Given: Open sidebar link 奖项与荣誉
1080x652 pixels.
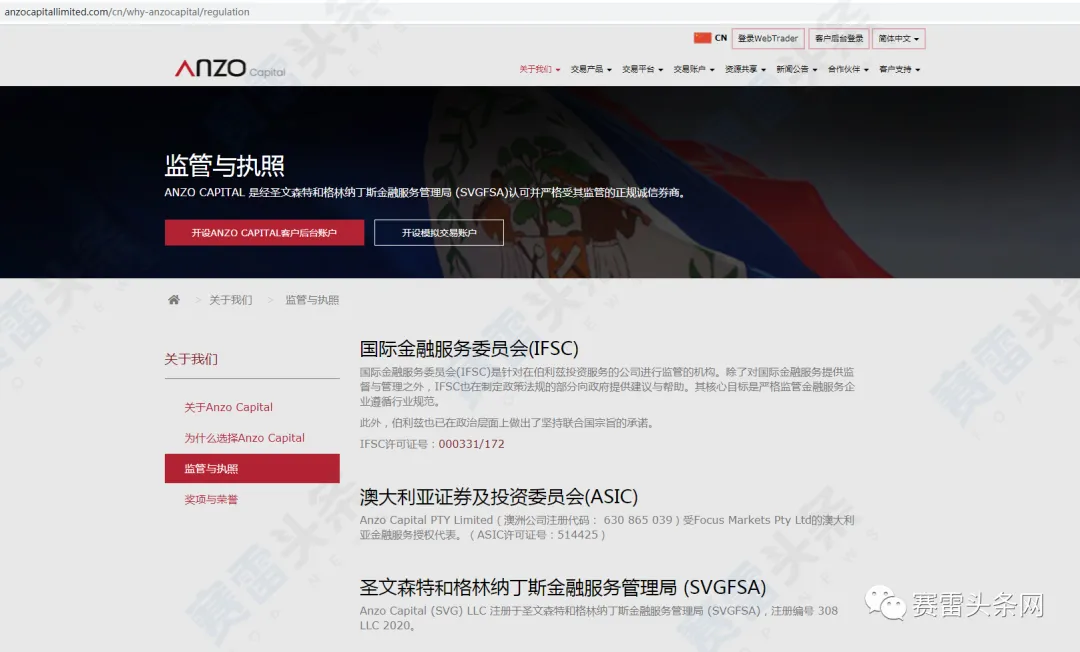Looking at the screenshot, I should pyautogui.click(x=211, y=499).
